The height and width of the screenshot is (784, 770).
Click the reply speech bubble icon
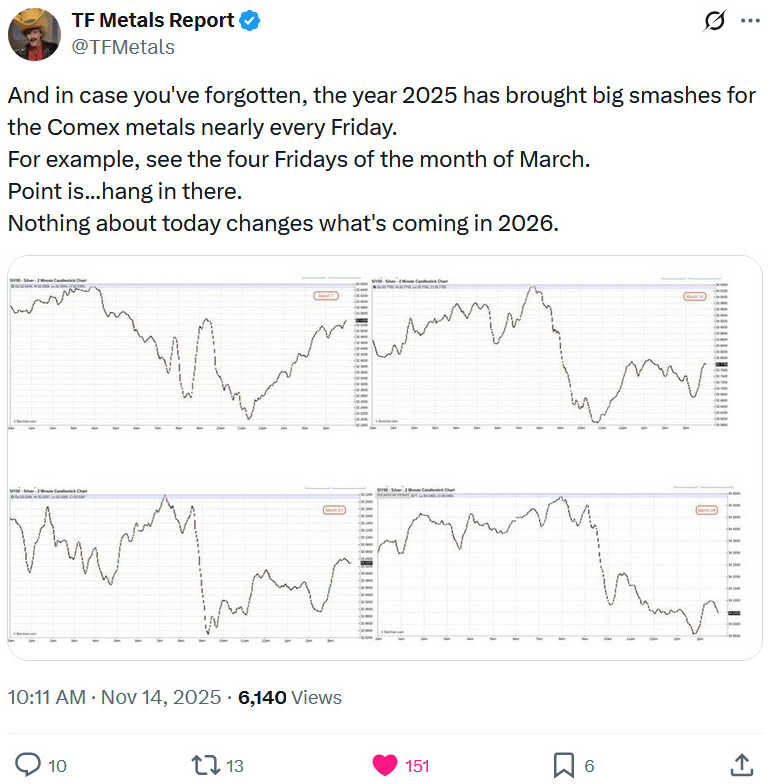tap(29, 765)
